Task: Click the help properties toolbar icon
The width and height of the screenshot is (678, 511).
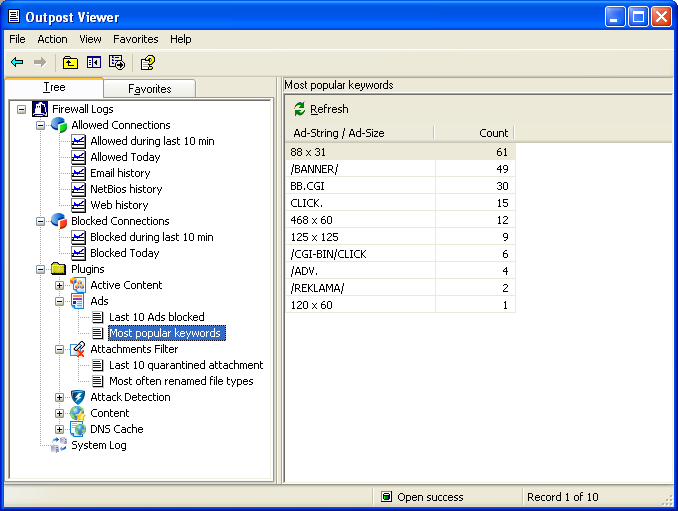Action: point(147,62)
